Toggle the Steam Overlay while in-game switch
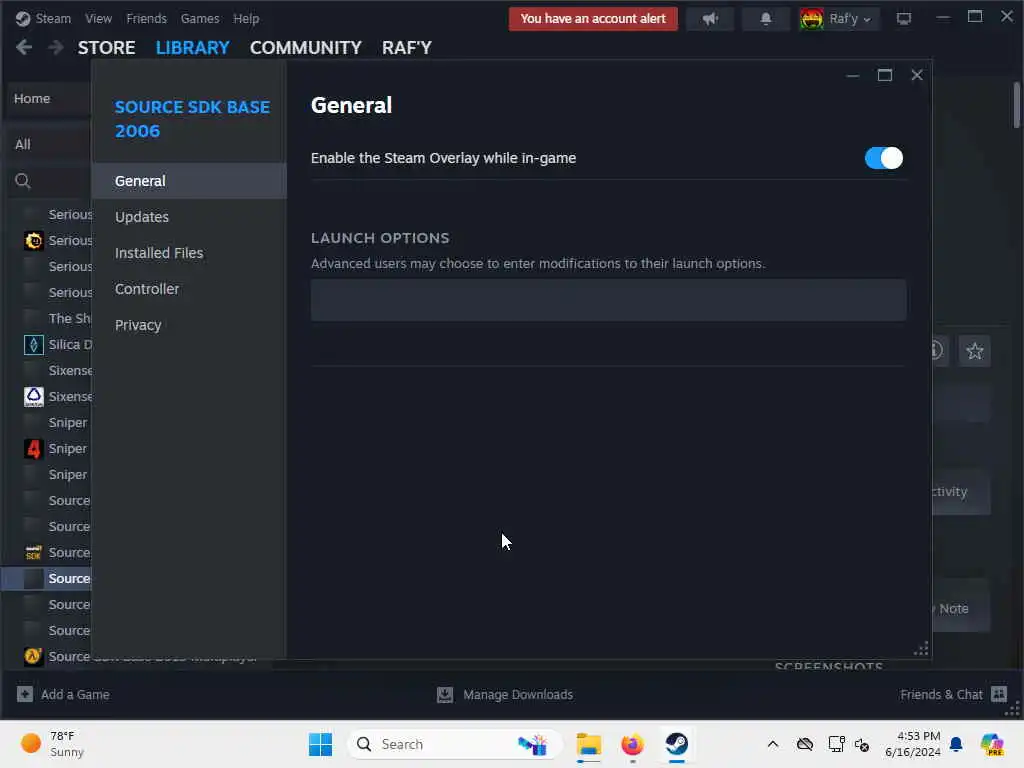The width and height of the screenshot is (1024, 768). point(884,158)
